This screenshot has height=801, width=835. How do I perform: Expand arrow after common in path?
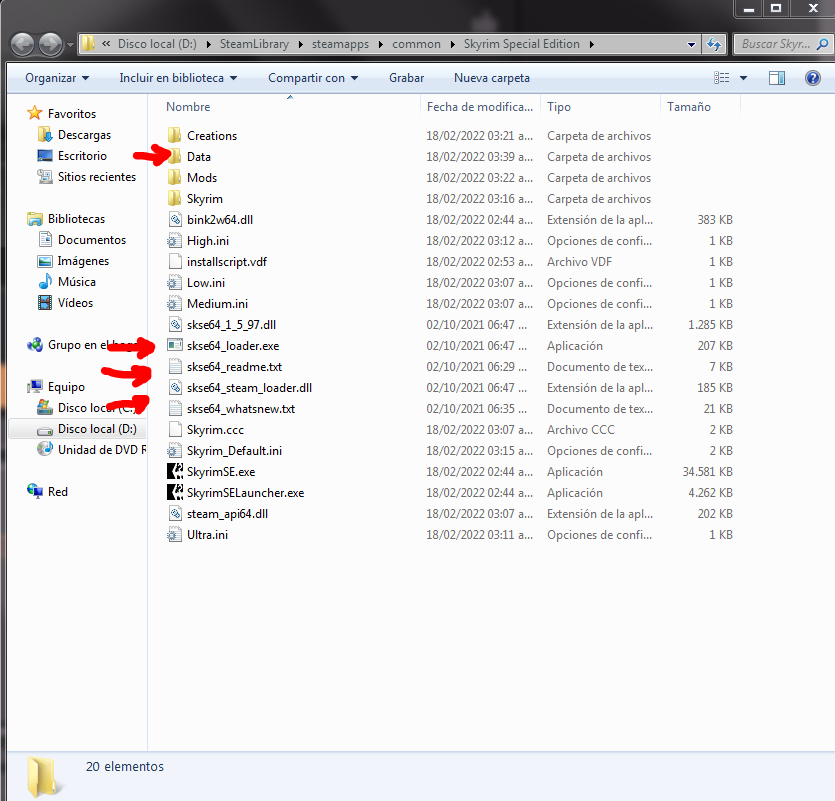coord(453,44)
